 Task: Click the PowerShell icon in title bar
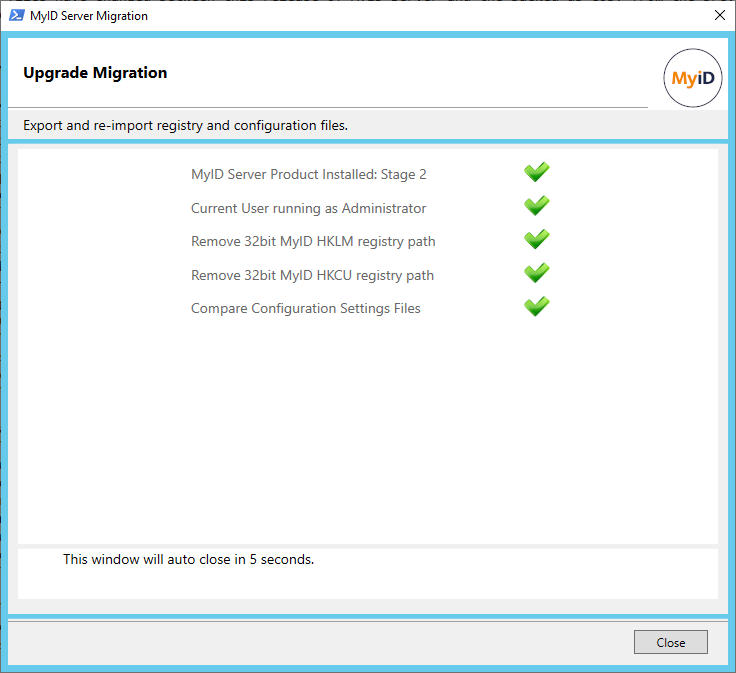click(x=16, y=15)
